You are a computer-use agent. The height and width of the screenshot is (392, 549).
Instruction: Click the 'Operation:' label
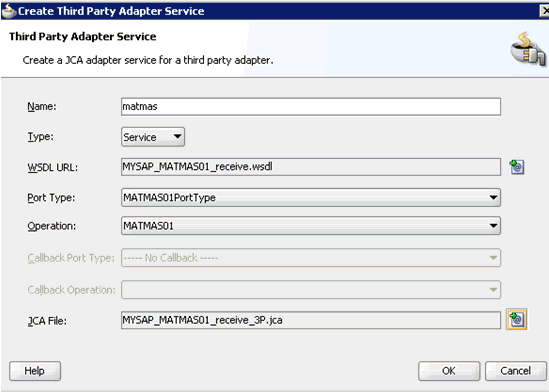(51, 226)
